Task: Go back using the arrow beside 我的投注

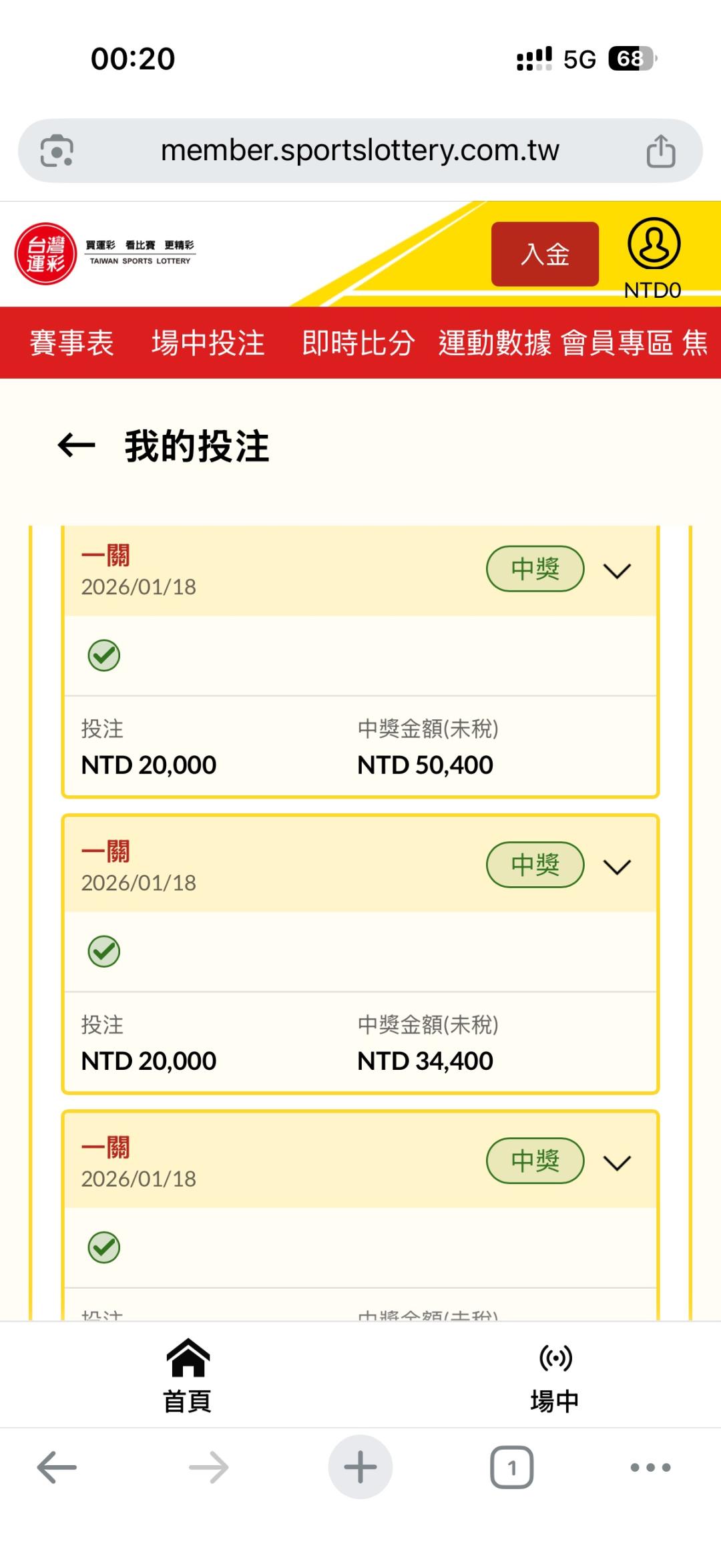Action: tap(77, 445)
